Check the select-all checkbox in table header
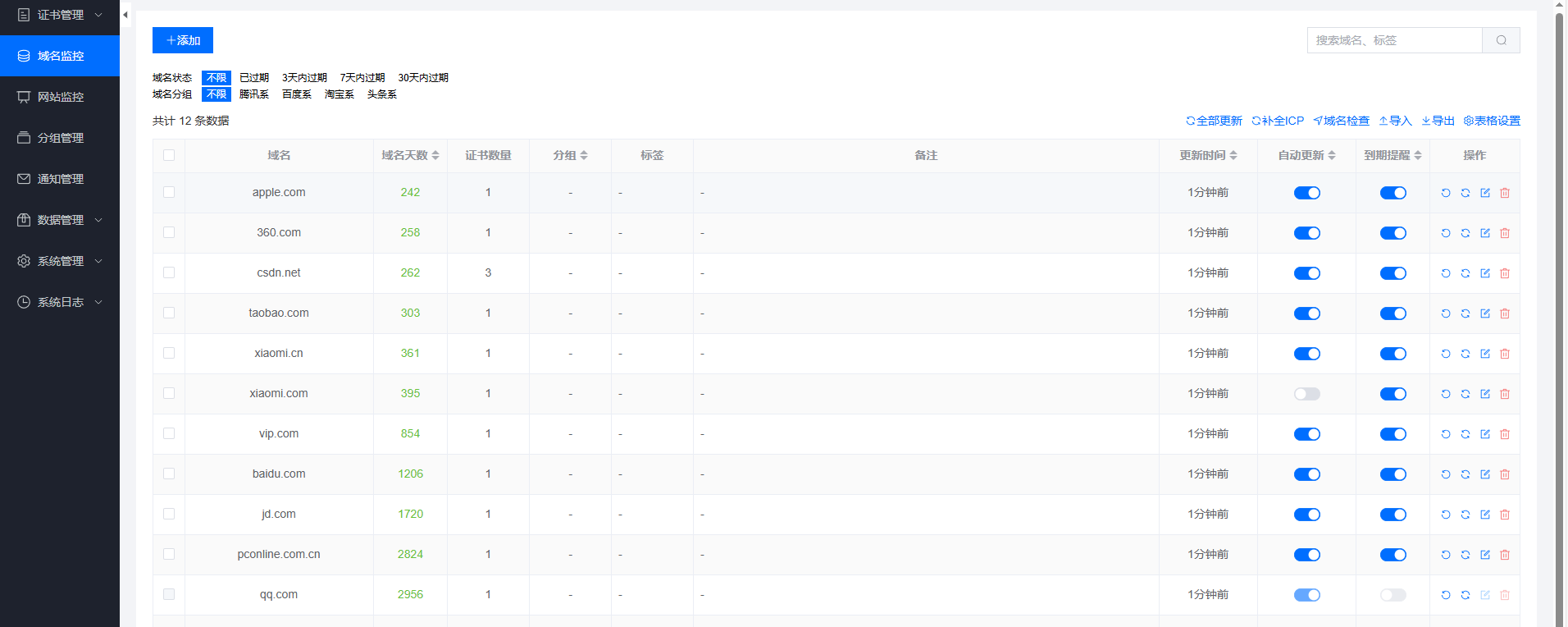This screenshot has height=627, width=1568. point(169,155)
